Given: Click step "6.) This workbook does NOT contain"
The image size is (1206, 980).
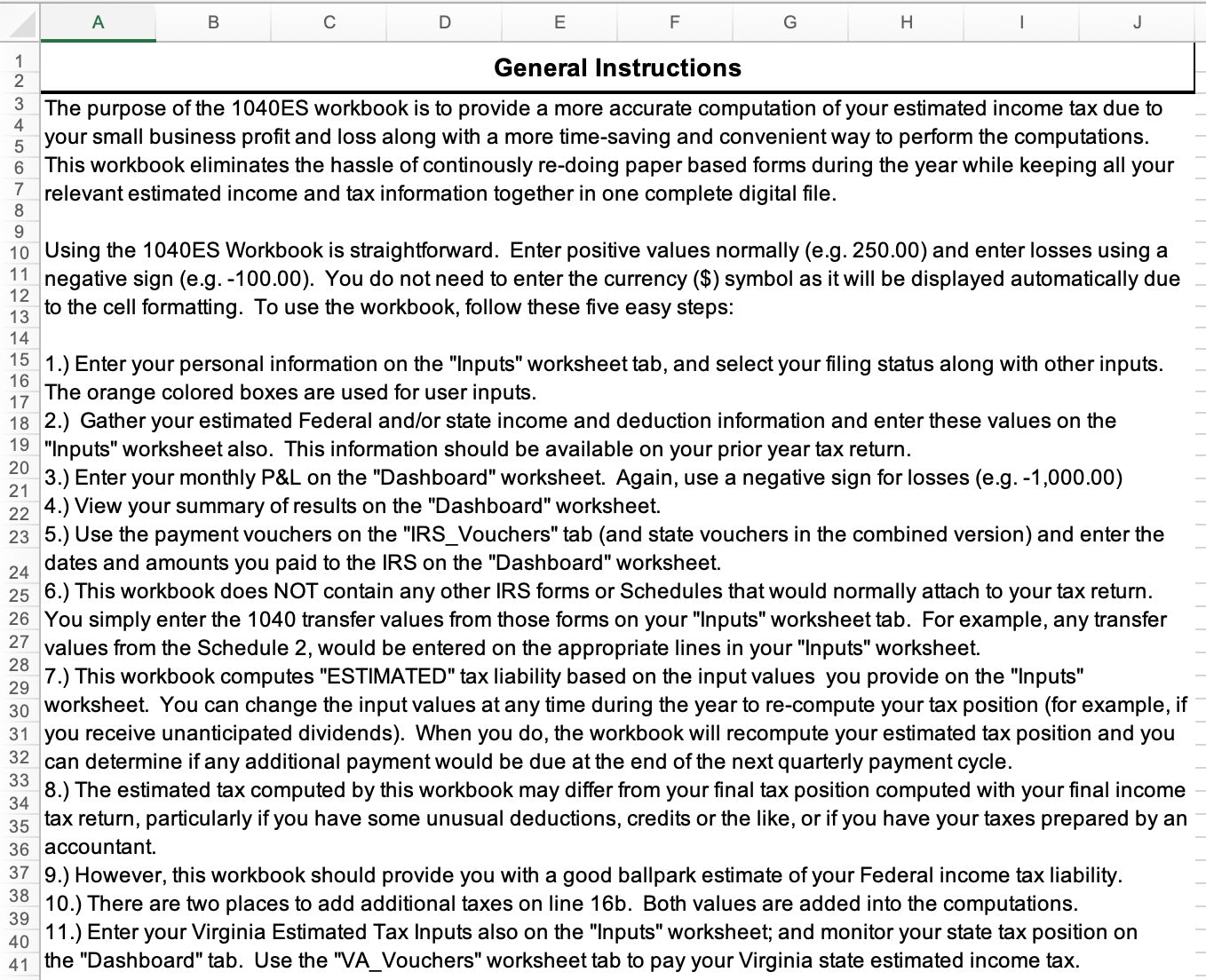Looking at the screenshot, I should [599, 591].
